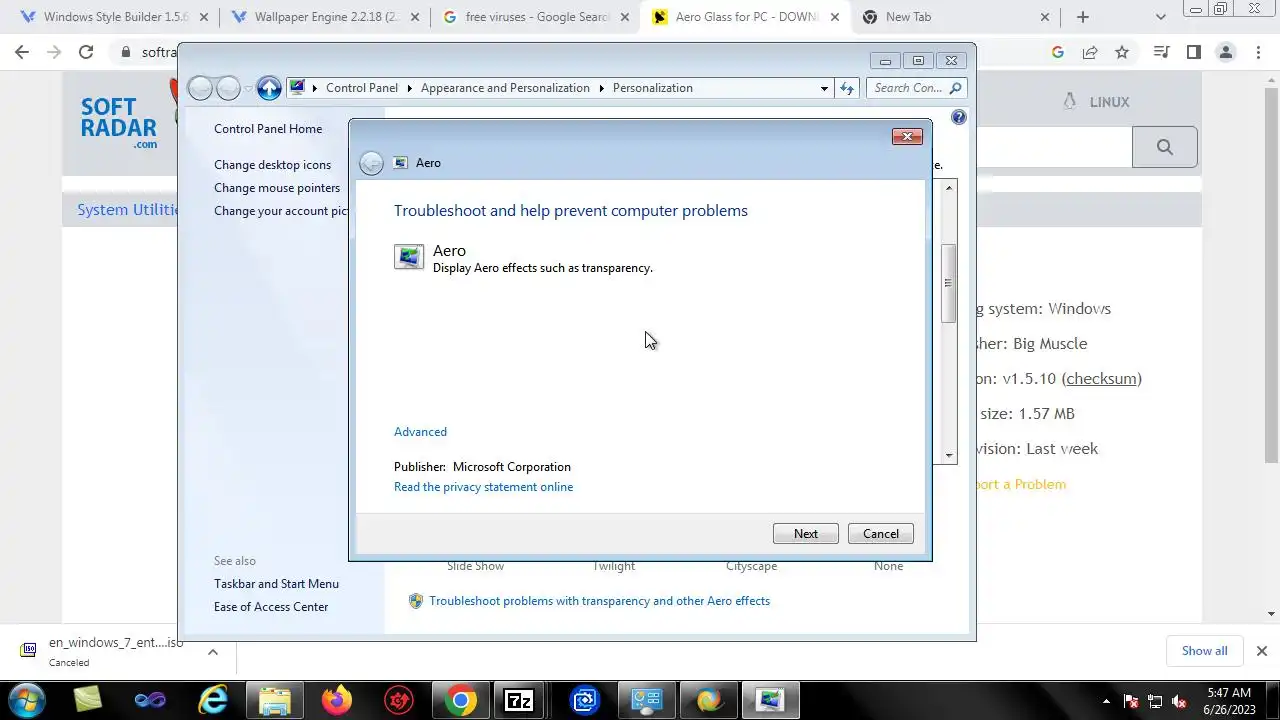Open Control Panel help icon
This screenshot has width=1280, height=720.
click(x=959, y=117)
